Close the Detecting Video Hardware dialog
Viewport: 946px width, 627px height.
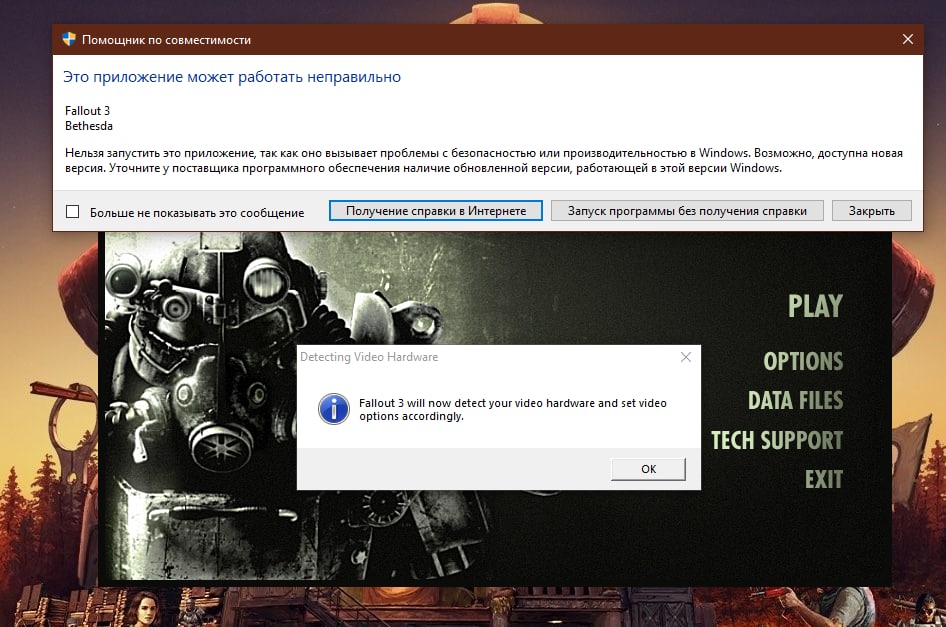click(x=685, y=357)
